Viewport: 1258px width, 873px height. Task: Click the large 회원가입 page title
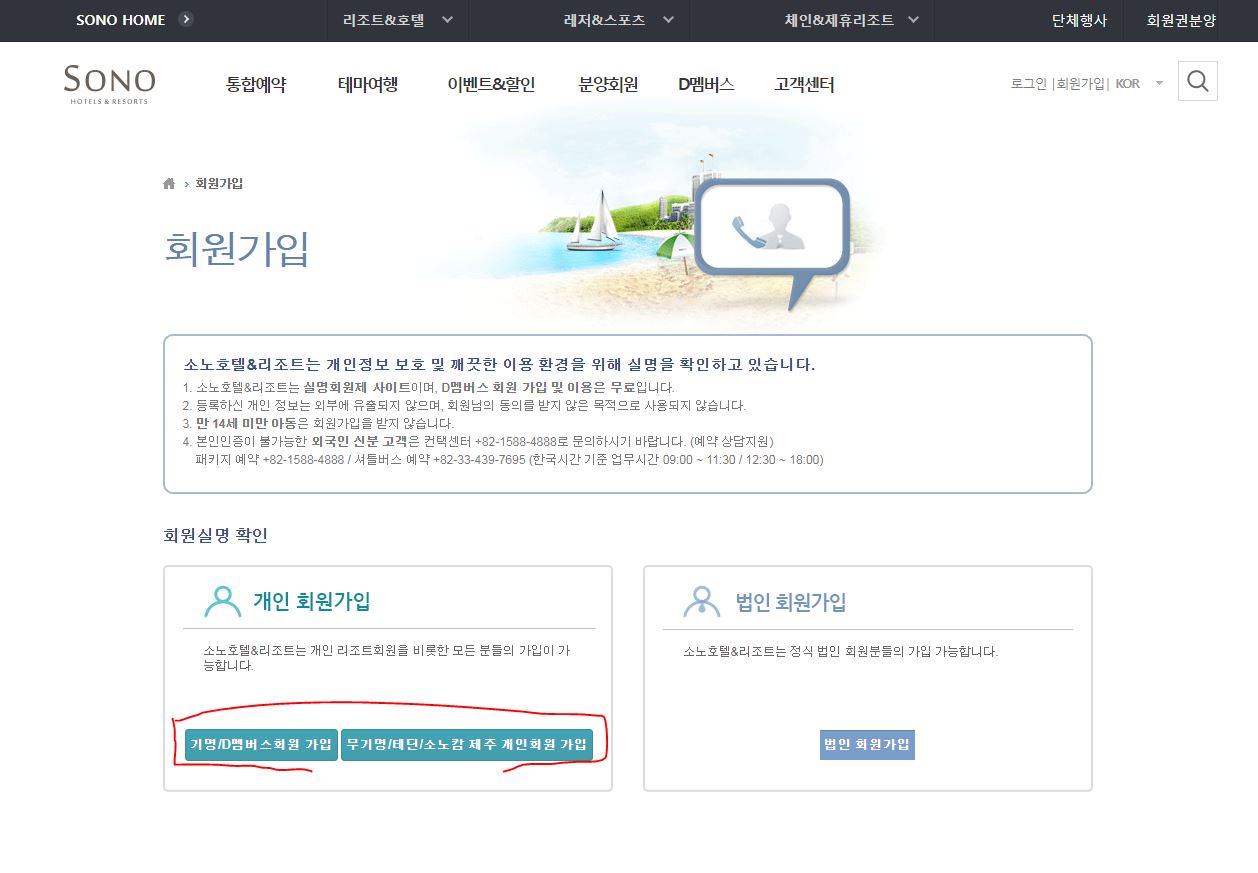pos(237,249)
